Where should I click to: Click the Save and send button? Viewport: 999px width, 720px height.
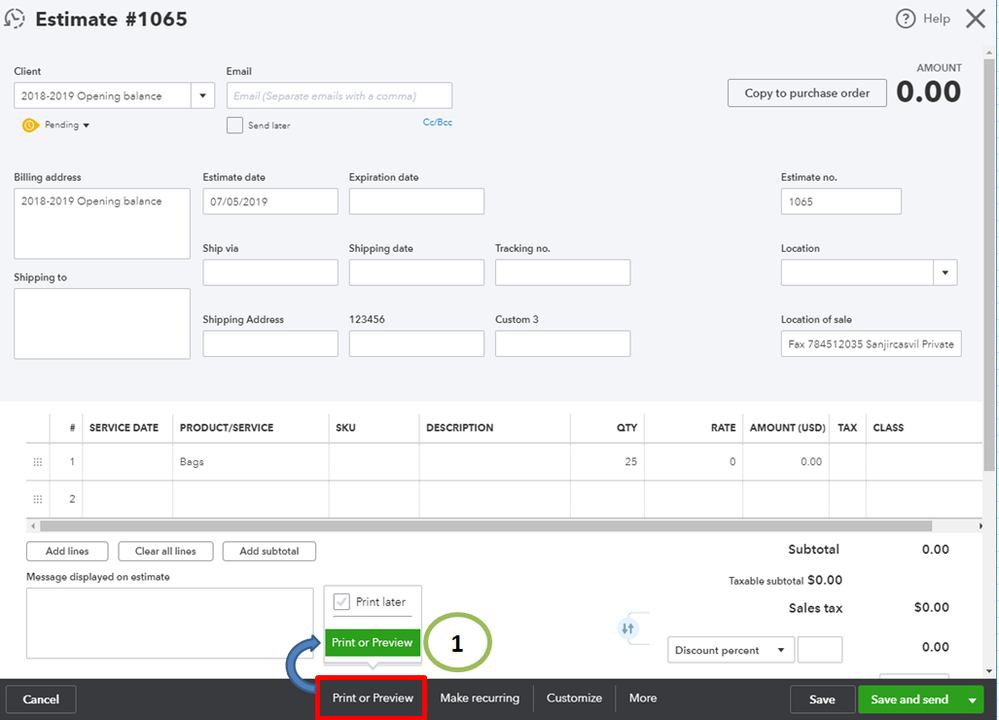point(910,700)
